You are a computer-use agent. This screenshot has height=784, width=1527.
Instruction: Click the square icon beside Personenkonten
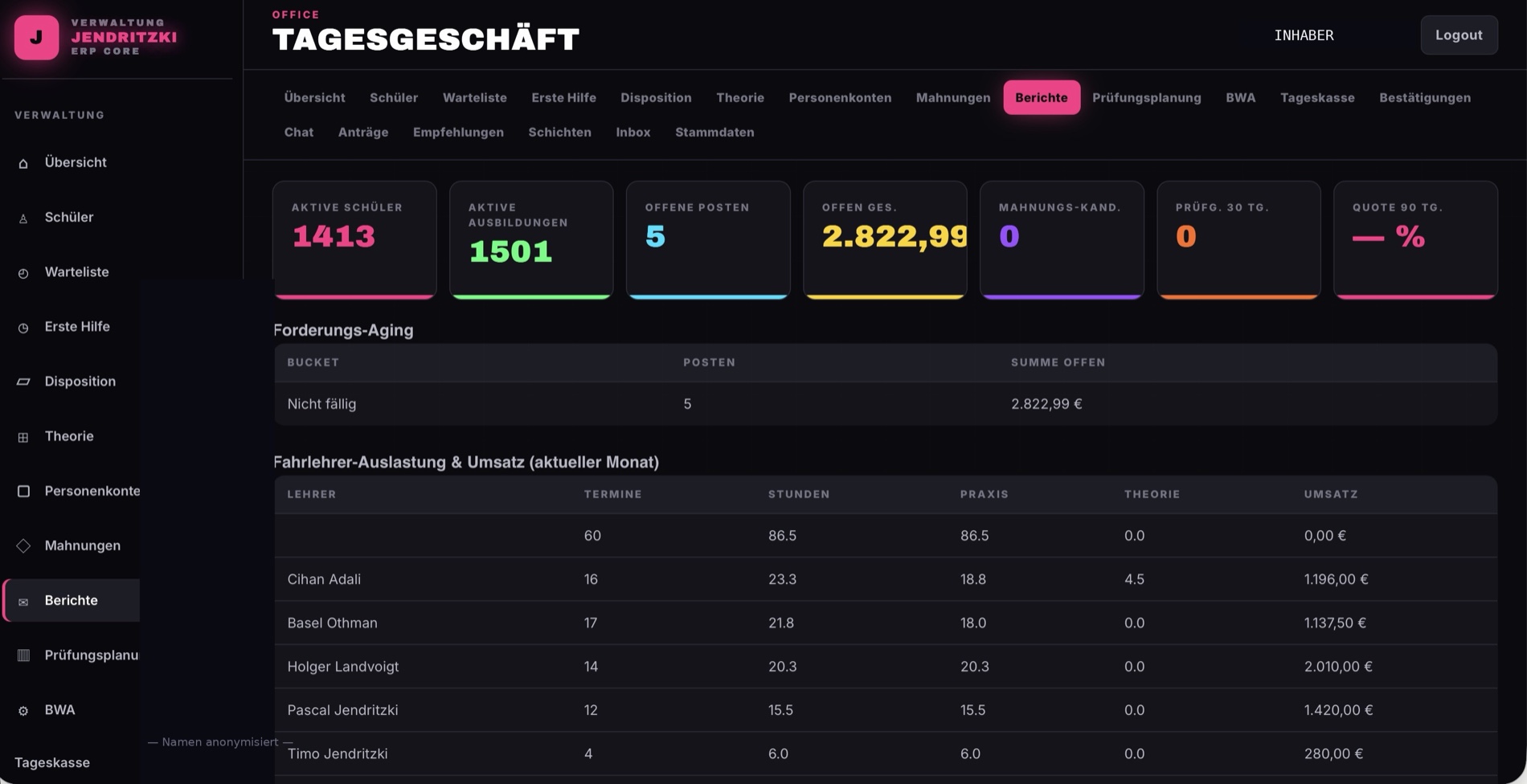[23, 491]
